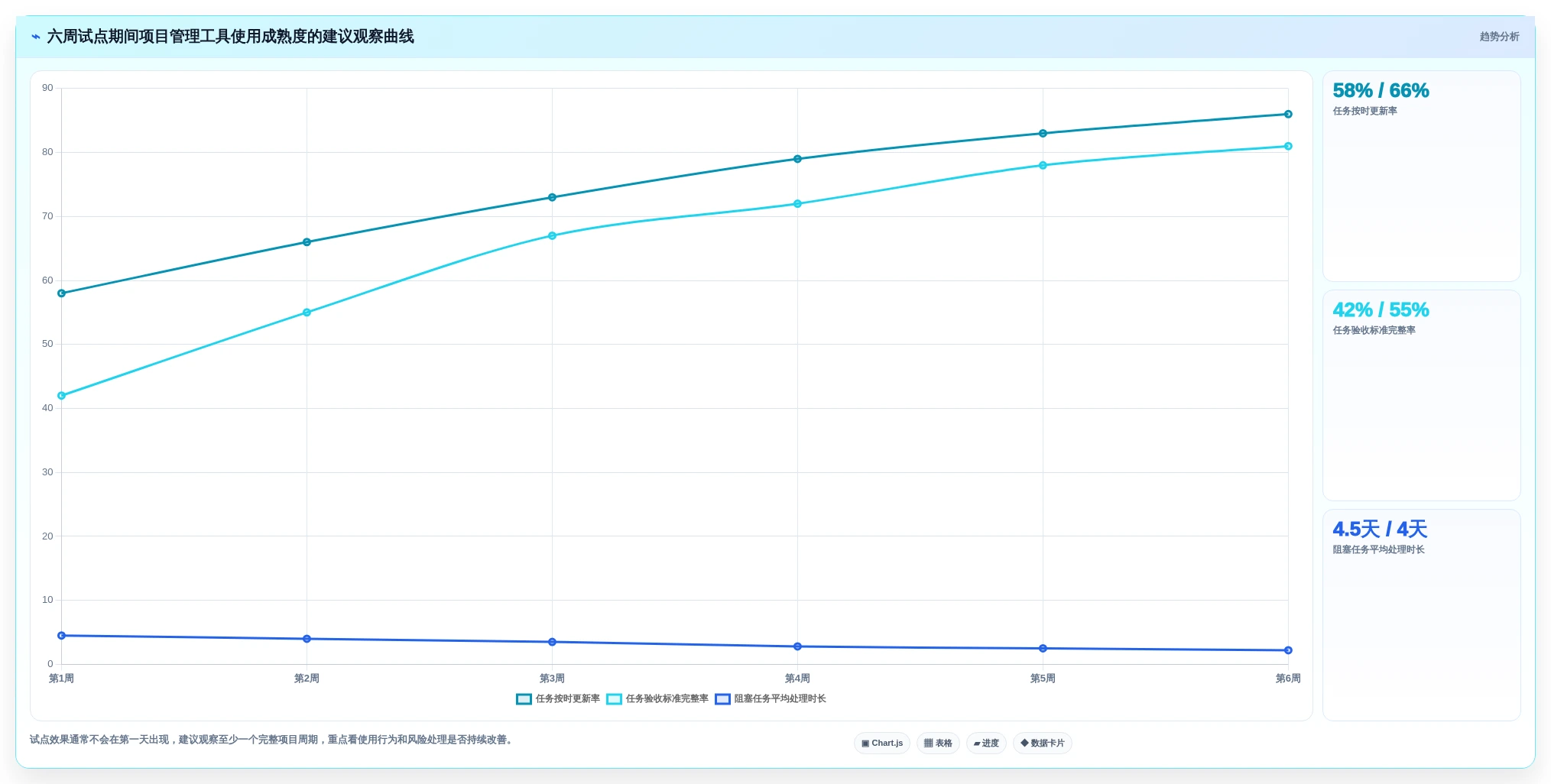Click the 第6周 x-axis label
Screen dimensions: 1551x784
point(1288,679)
